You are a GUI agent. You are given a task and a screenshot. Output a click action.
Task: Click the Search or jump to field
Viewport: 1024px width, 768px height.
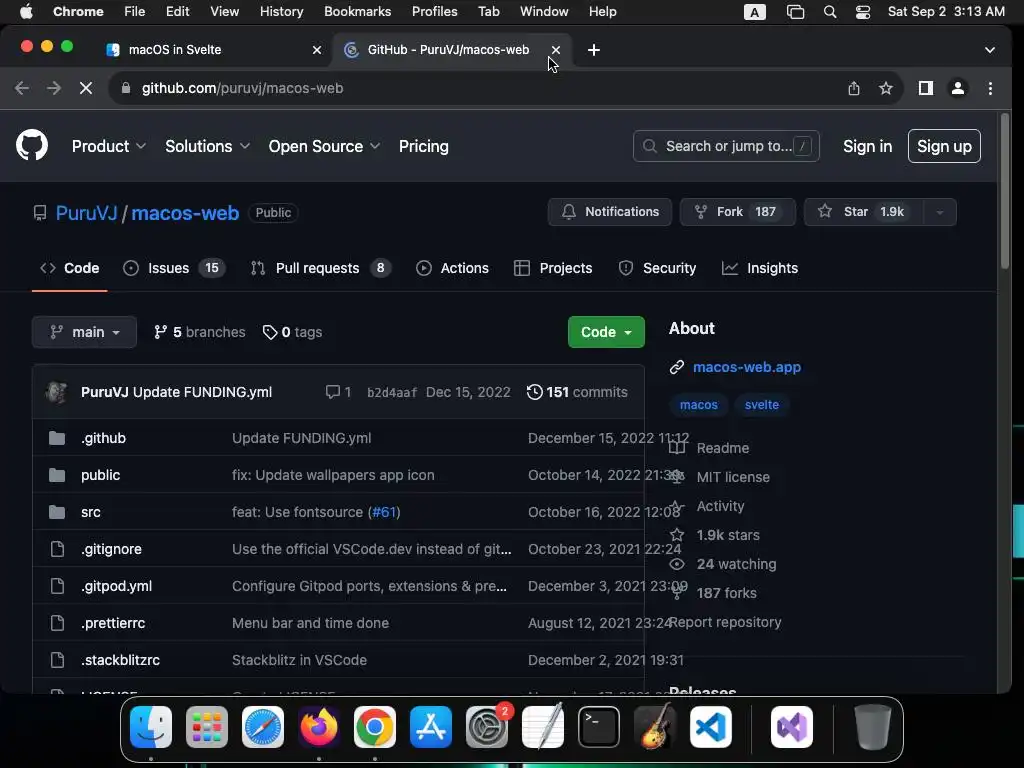click(726, 146)
